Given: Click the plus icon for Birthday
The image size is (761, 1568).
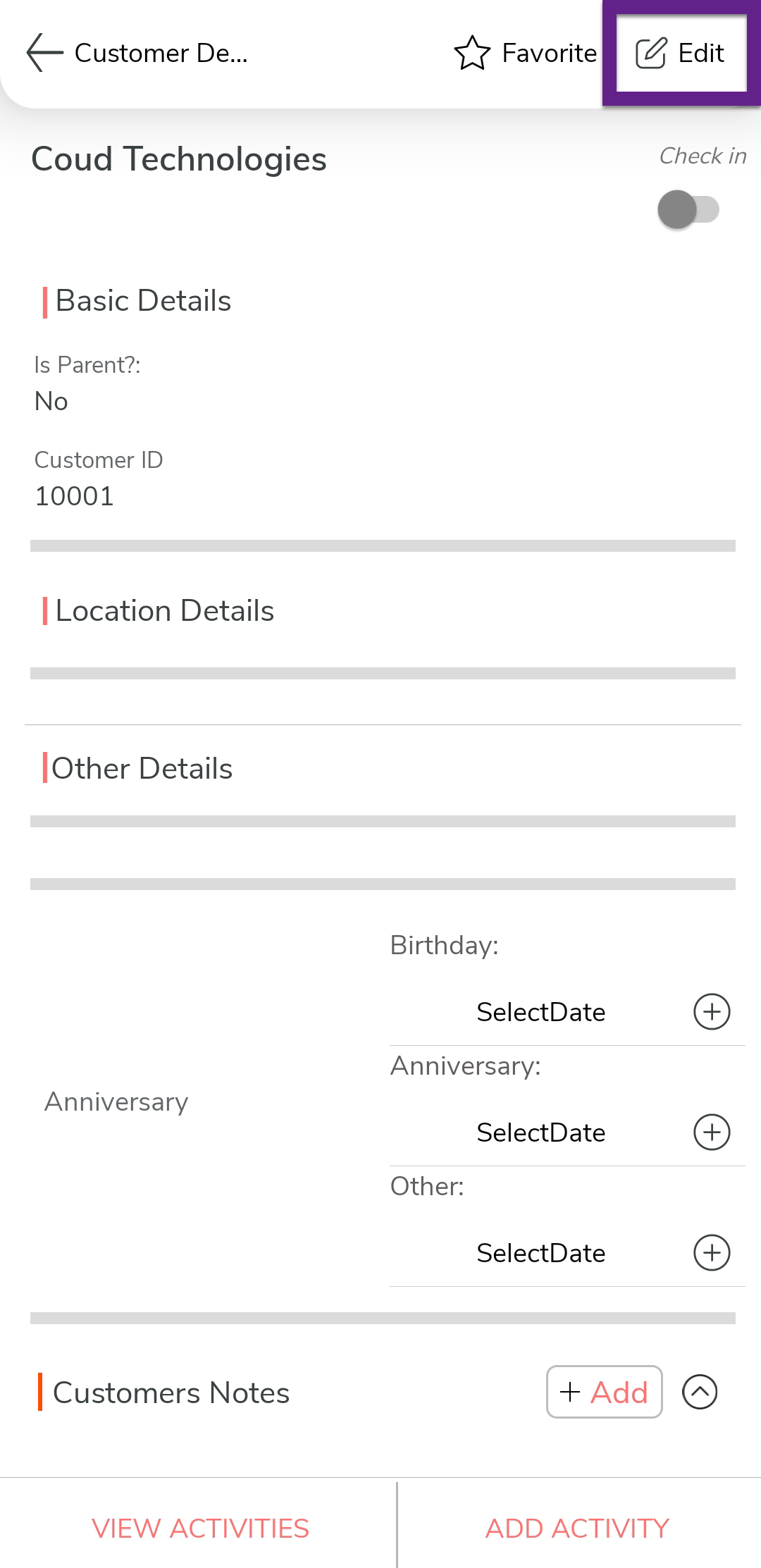Looking at the screenshot, I should [x=712, y=1012].
